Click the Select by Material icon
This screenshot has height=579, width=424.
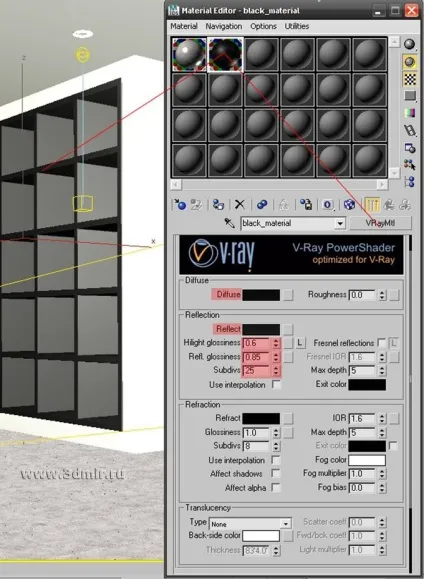click(x=410, y=165)
